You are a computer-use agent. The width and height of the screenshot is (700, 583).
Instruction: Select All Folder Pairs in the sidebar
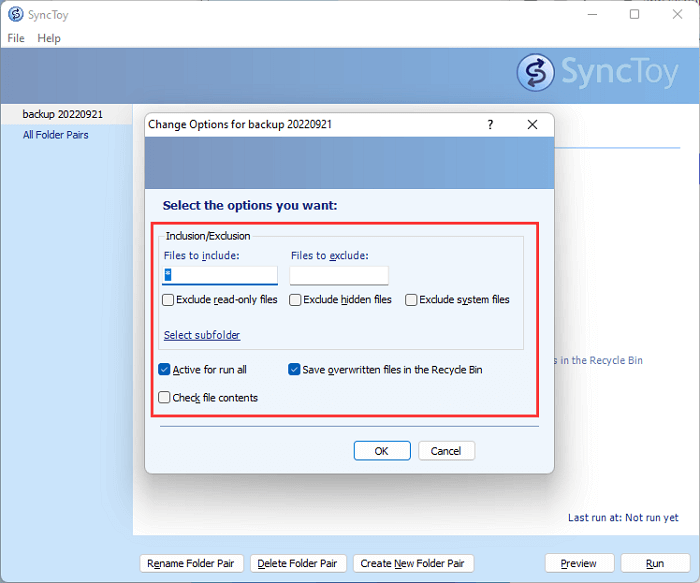tap(55, 135)
